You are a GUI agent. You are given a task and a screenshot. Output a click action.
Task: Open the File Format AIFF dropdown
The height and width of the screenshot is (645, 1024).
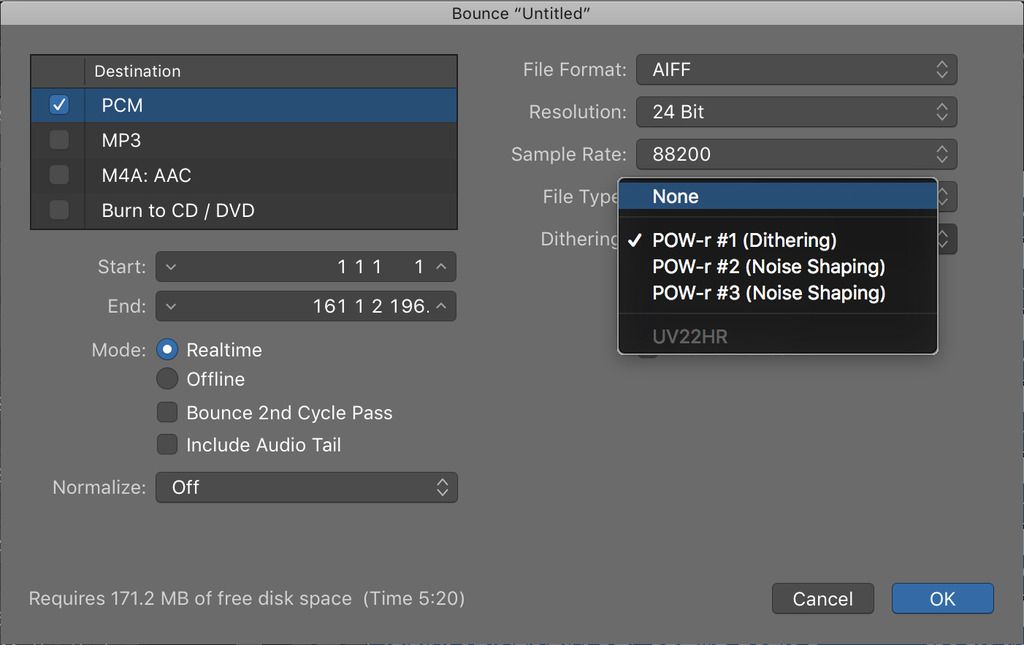(796, 70)
